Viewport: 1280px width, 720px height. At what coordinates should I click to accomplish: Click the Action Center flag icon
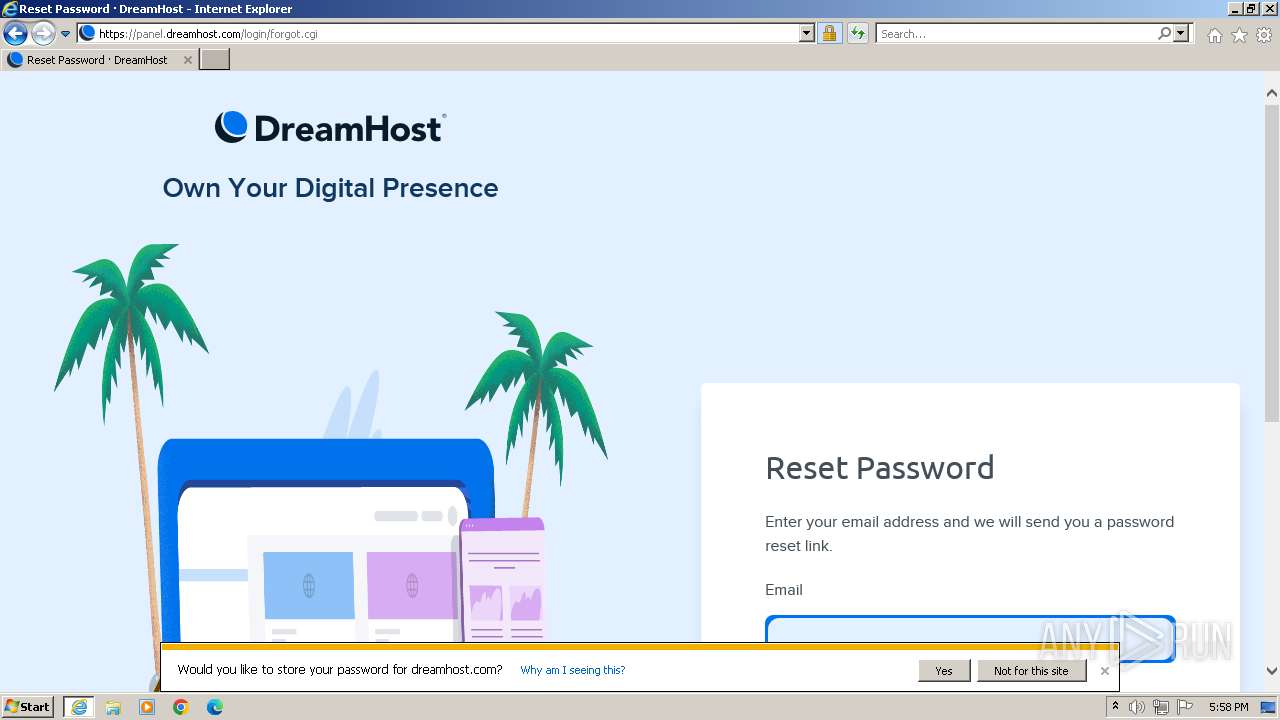(1185, 707)
